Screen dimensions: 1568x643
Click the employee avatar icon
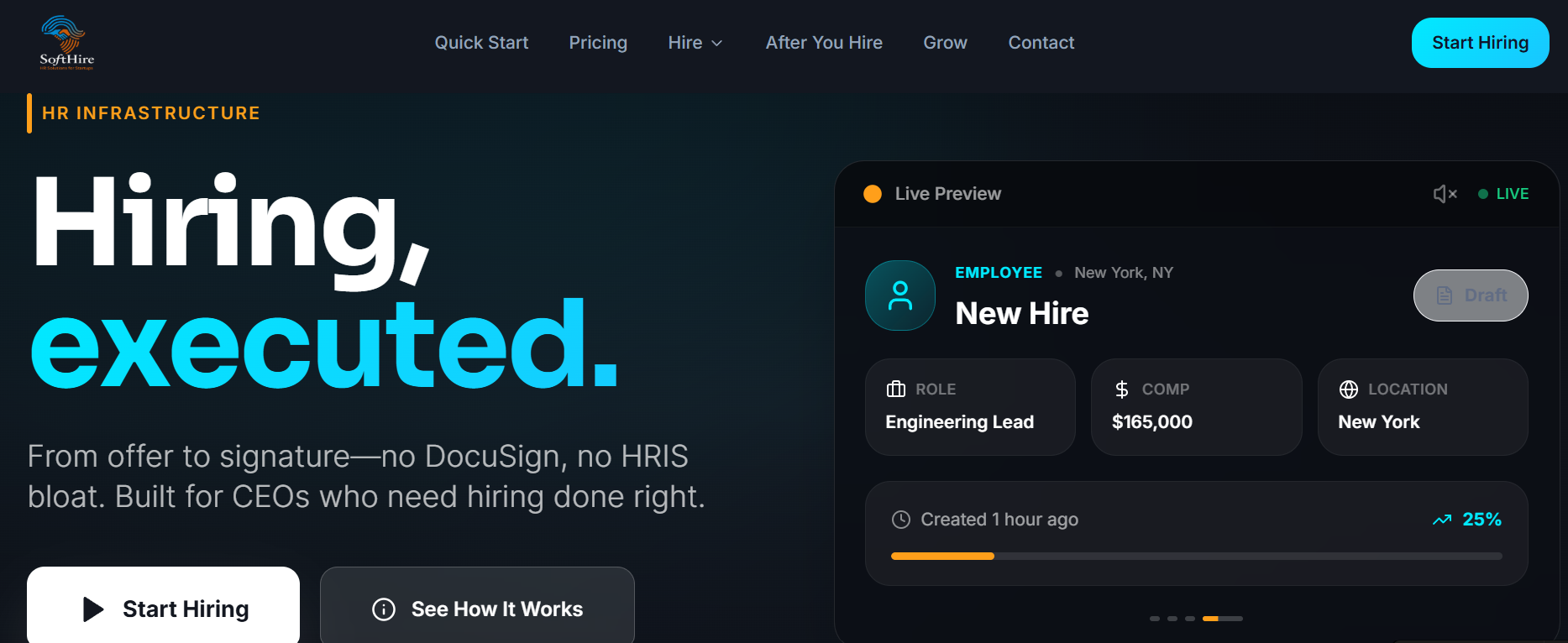(899, 295)
